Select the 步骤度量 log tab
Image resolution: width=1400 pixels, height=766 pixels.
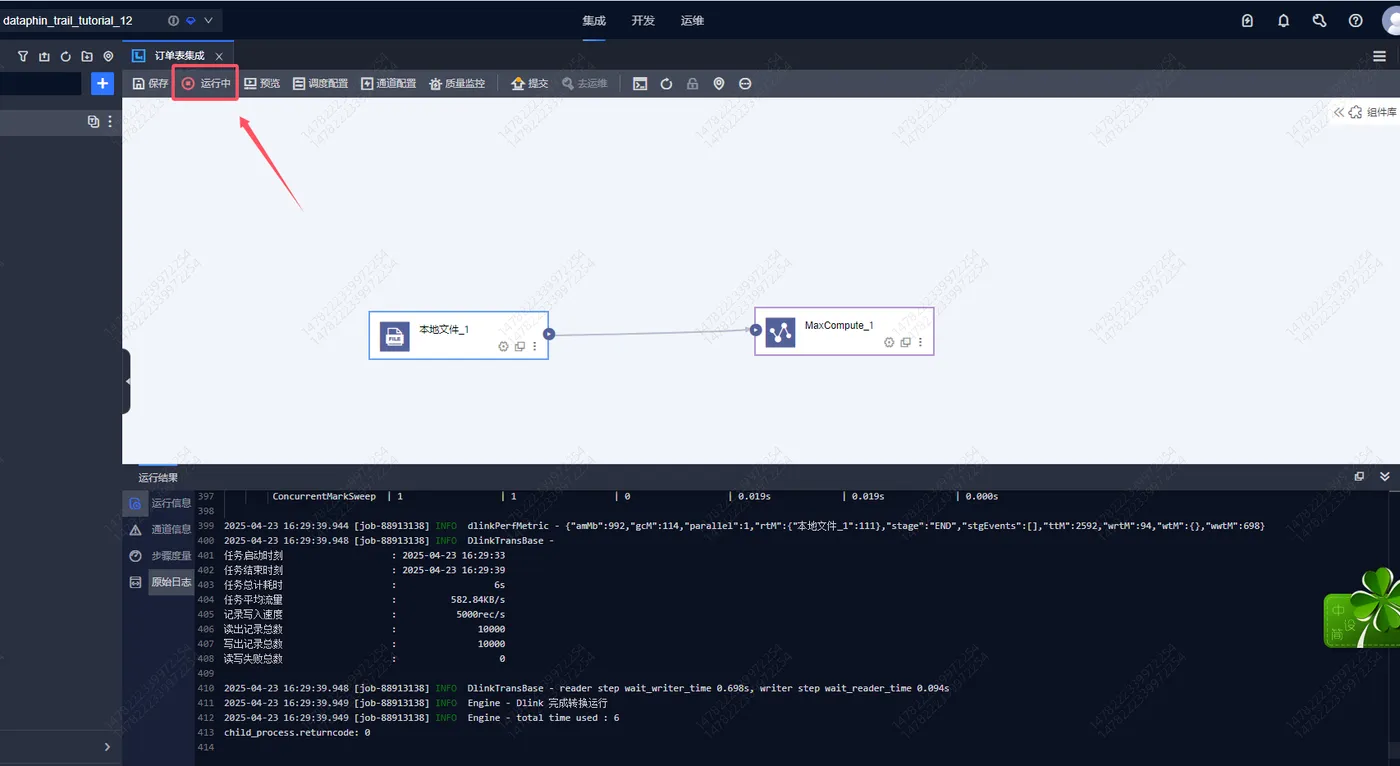[x=160, y=556]
